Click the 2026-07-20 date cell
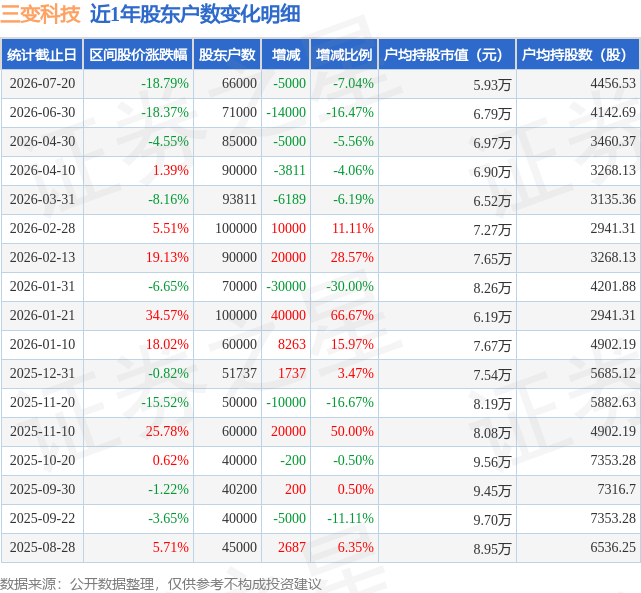 (43, 83)
